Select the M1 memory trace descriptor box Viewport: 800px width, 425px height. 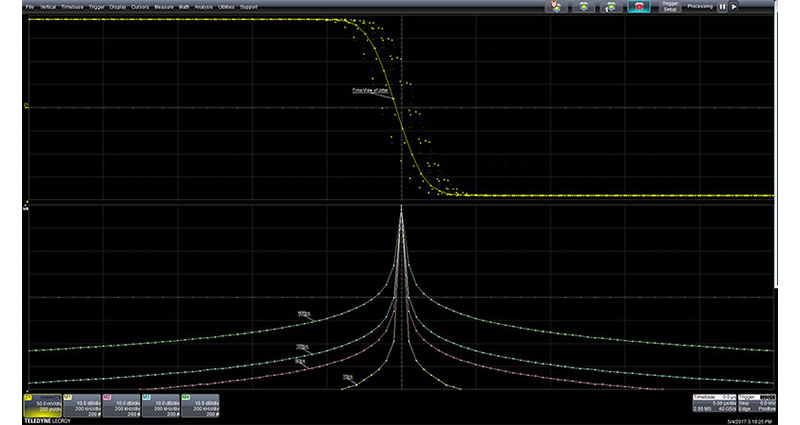coord(80,403)
